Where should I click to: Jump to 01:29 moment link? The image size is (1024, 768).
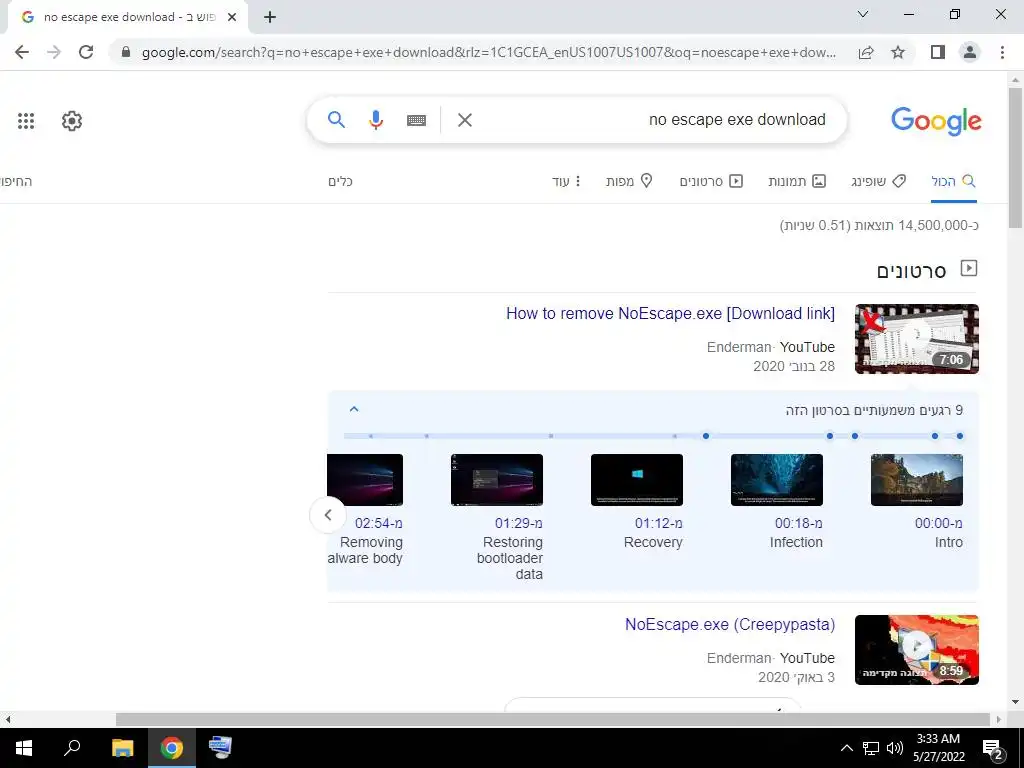519,523
